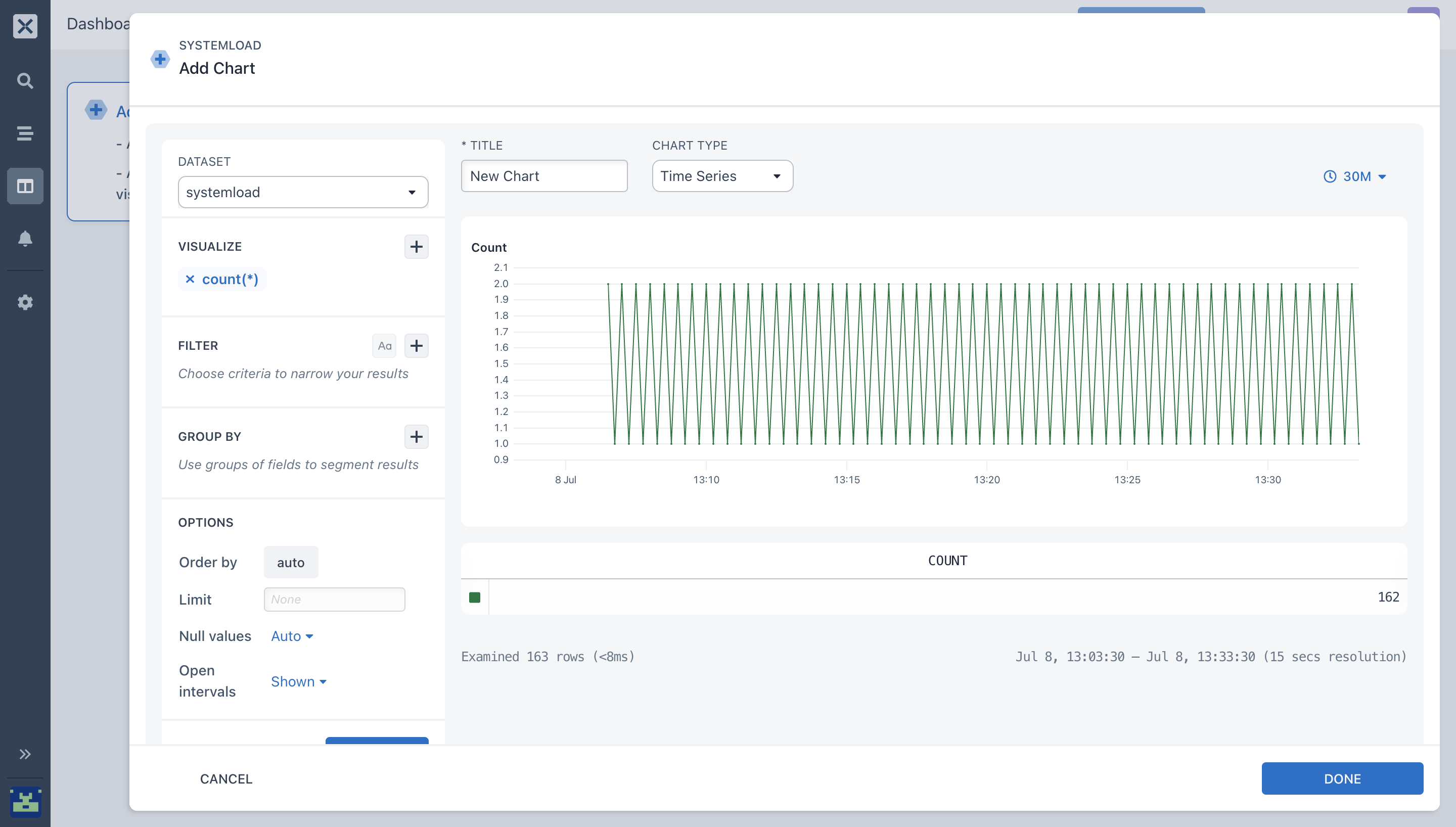Remove the count(*) visualization

click(190, 280)
